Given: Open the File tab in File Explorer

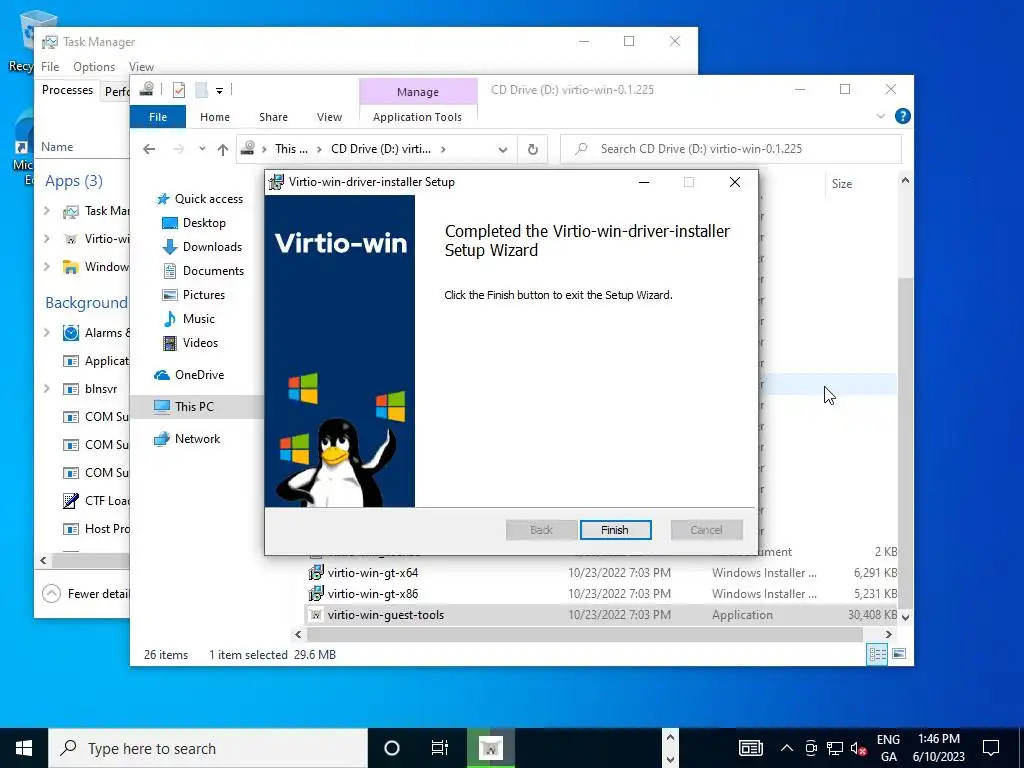Looking at the screenshot, I should (158, 117).
